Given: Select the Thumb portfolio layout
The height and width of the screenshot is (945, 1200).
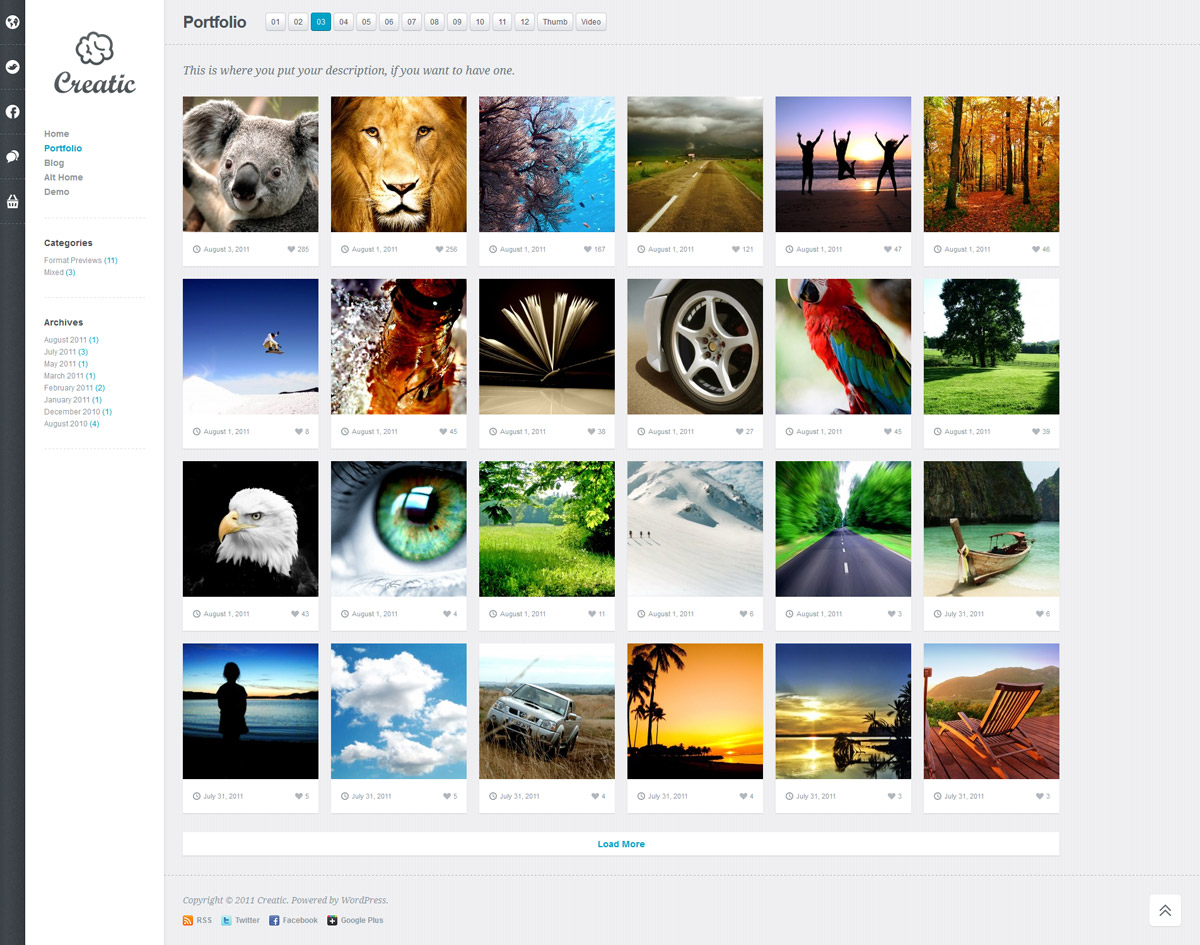Looking at the screenshot, I should pos(555,22).
